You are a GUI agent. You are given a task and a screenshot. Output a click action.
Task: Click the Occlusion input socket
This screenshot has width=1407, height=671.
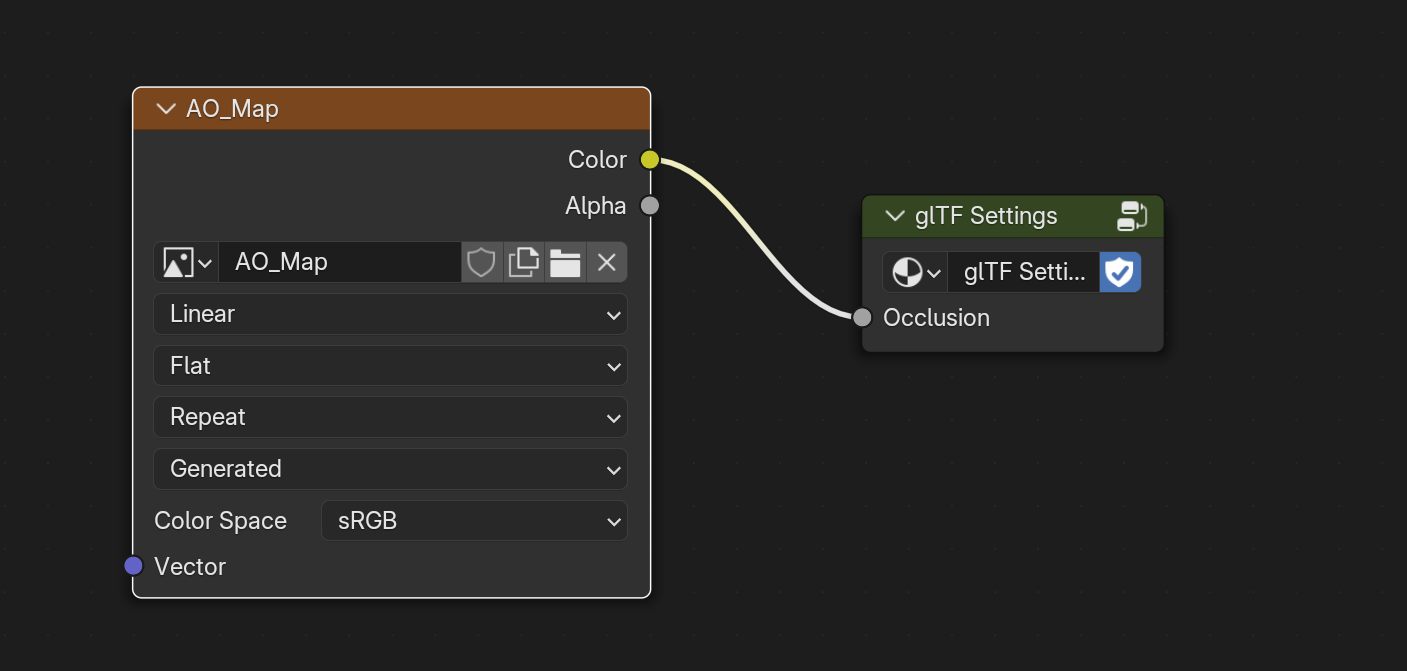click(x=863, y=318)
